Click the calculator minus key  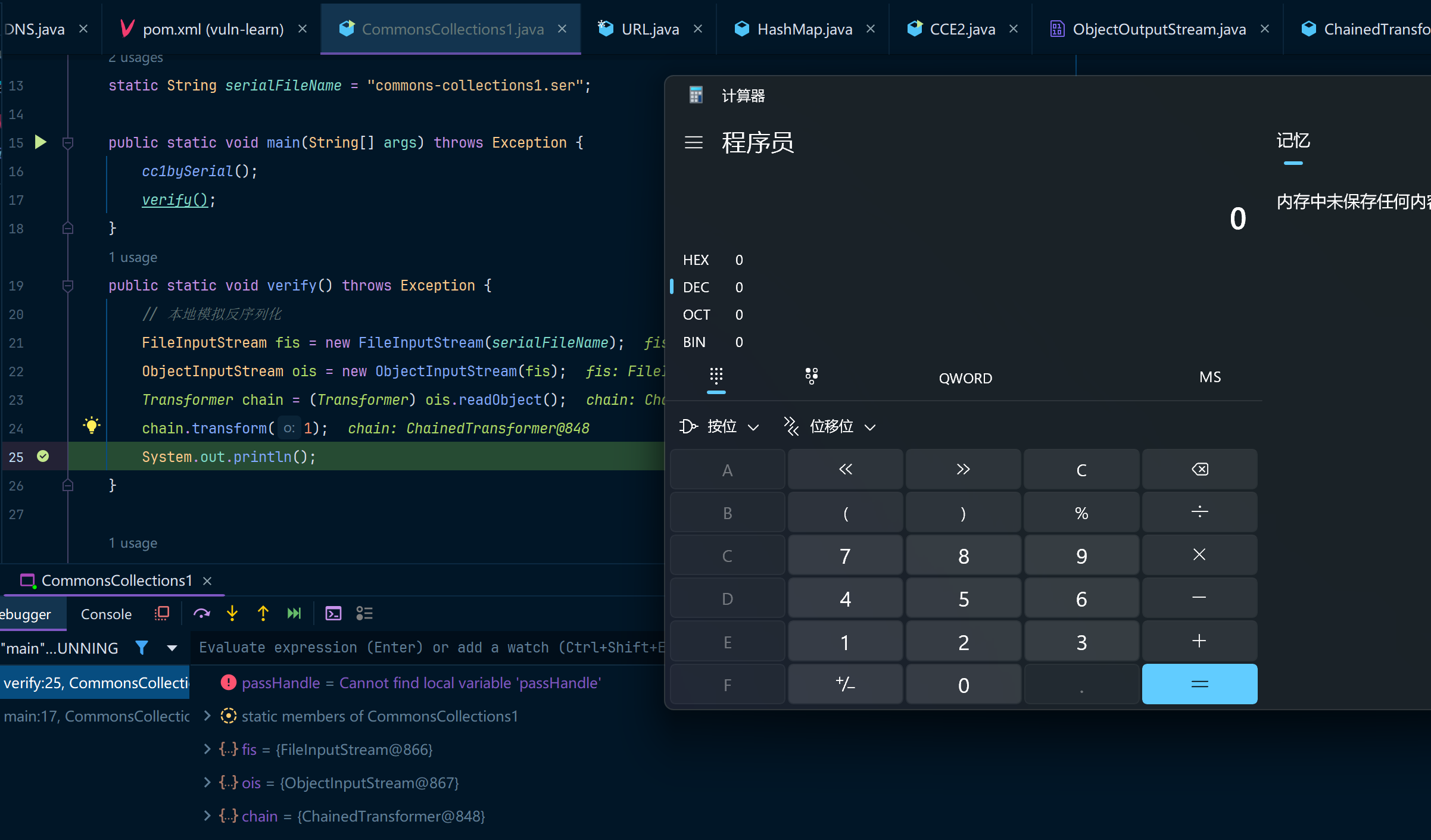click(x=1199, y=598)
